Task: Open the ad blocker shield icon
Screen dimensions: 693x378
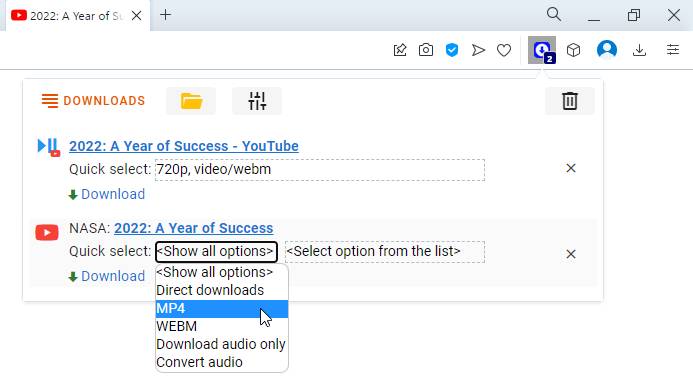Action: click(x=452, y=50)
